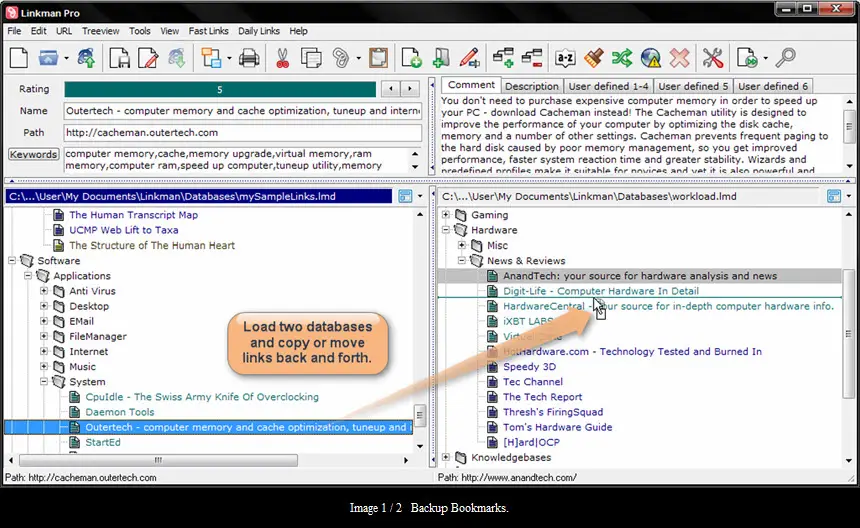
Task: Select Daemon Tools link
Action: click(x=120, y=412)
